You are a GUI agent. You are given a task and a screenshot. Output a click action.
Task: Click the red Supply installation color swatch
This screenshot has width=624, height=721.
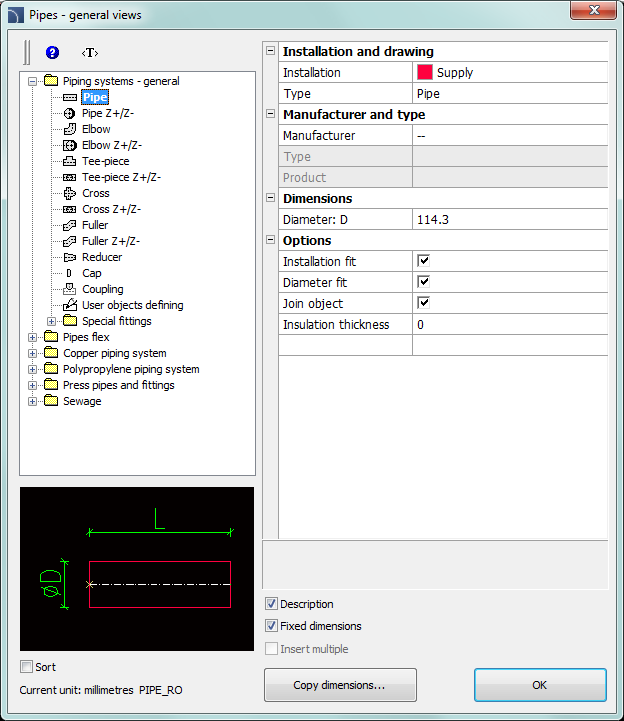424,72
